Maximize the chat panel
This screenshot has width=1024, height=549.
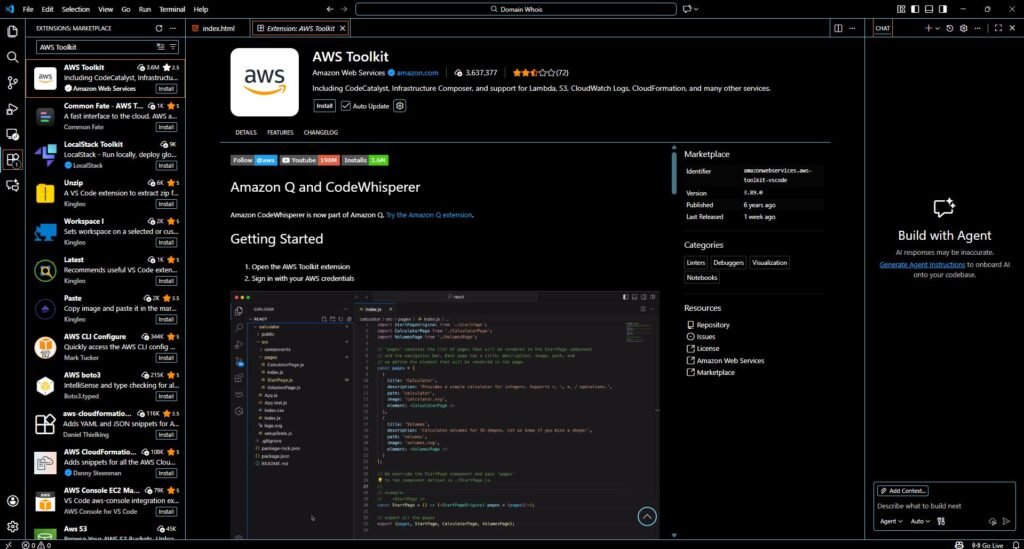pyautogui.click(x=998, y=28)
